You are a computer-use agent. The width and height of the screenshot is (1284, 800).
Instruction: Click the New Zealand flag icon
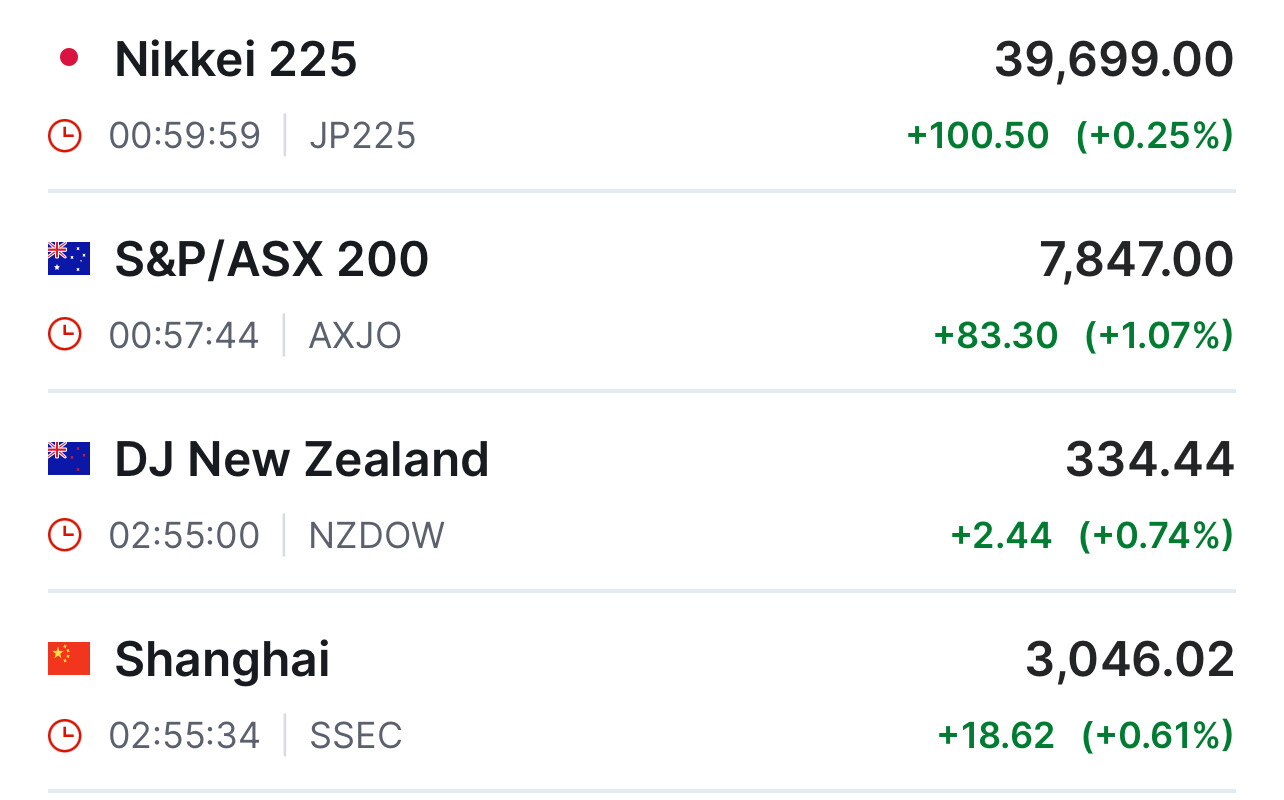pos(69,458)
